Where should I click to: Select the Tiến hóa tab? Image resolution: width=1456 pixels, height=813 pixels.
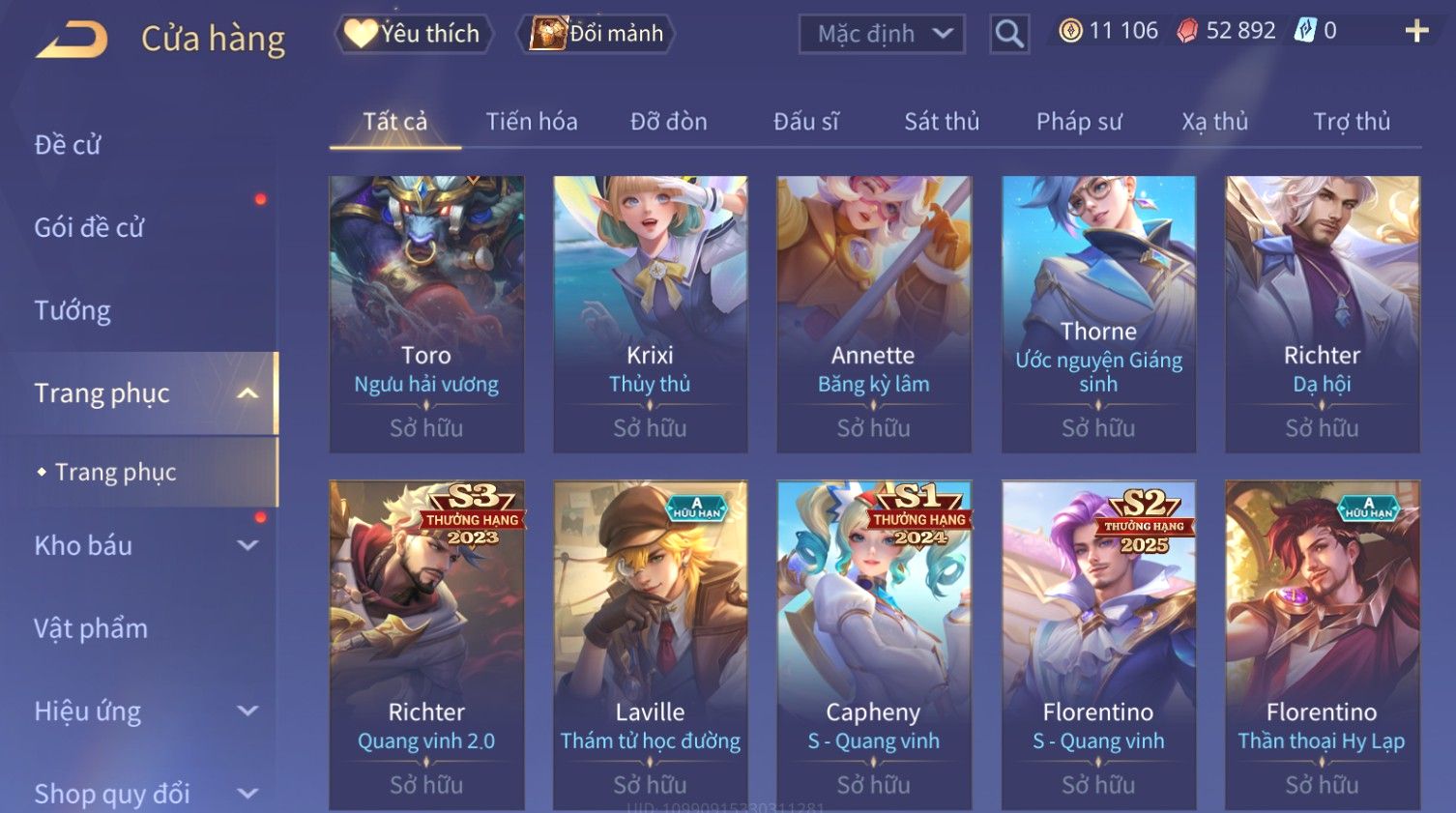pyautogui.click(x=532, y=122)
